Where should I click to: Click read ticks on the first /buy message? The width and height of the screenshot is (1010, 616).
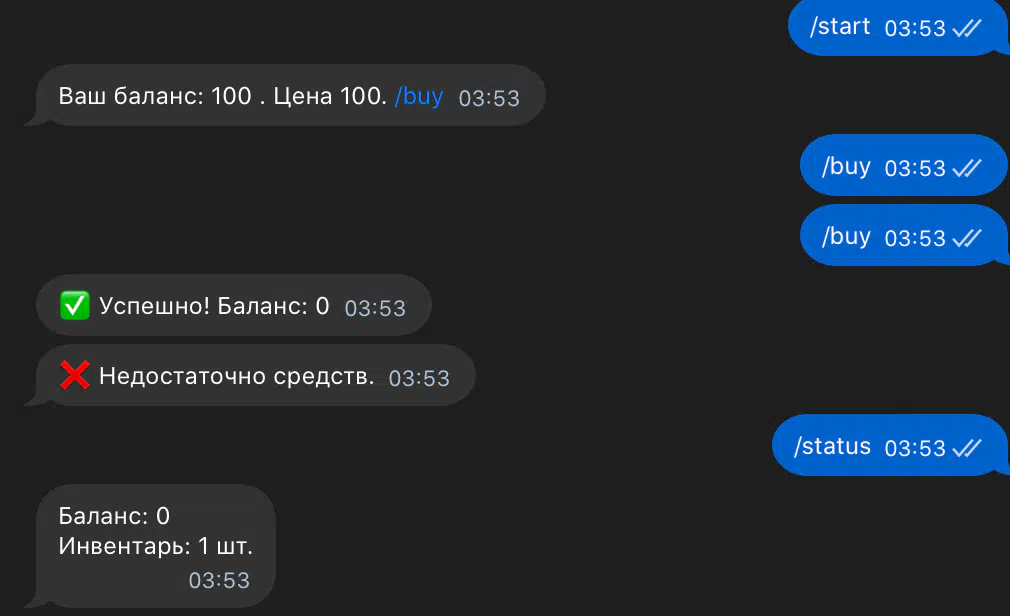pos(967,168)
